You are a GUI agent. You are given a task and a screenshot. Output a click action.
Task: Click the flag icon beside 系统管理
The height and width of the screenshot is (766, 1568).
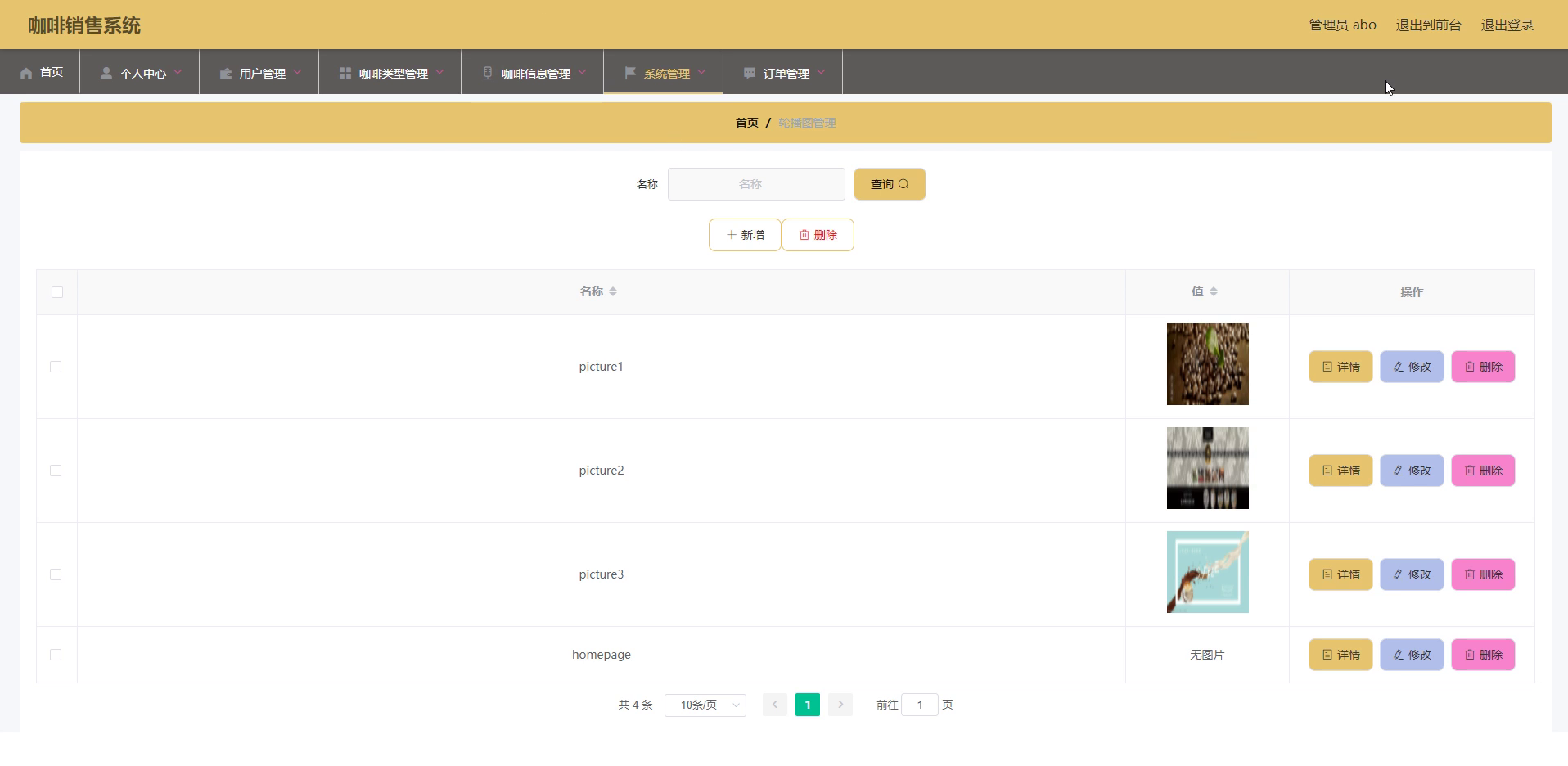(x=630, y=73)
